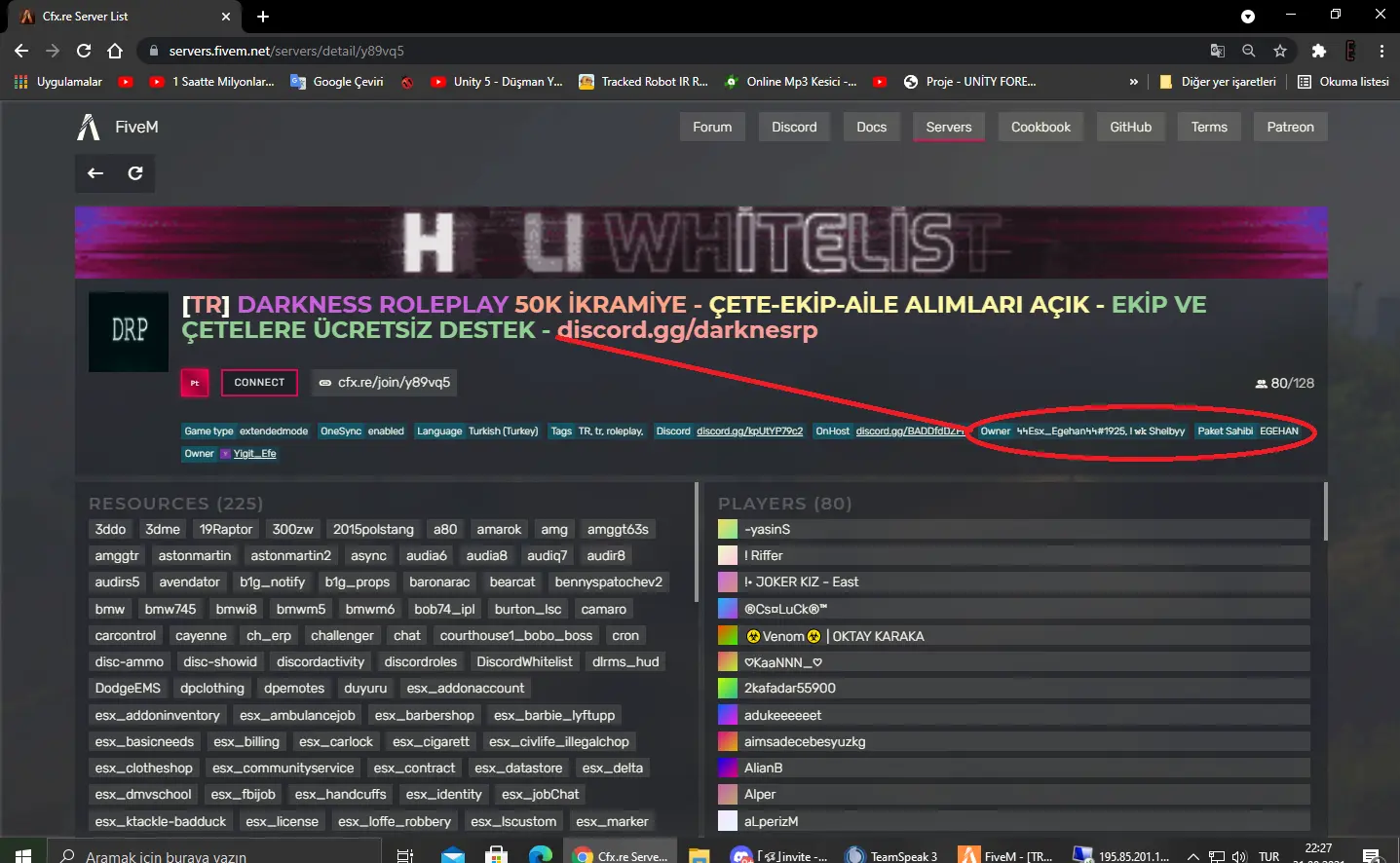Go back to the server list with the page back arrow
Image resolution: width=1400 pixels, height=863 pixels.
(x=95, y=173)
